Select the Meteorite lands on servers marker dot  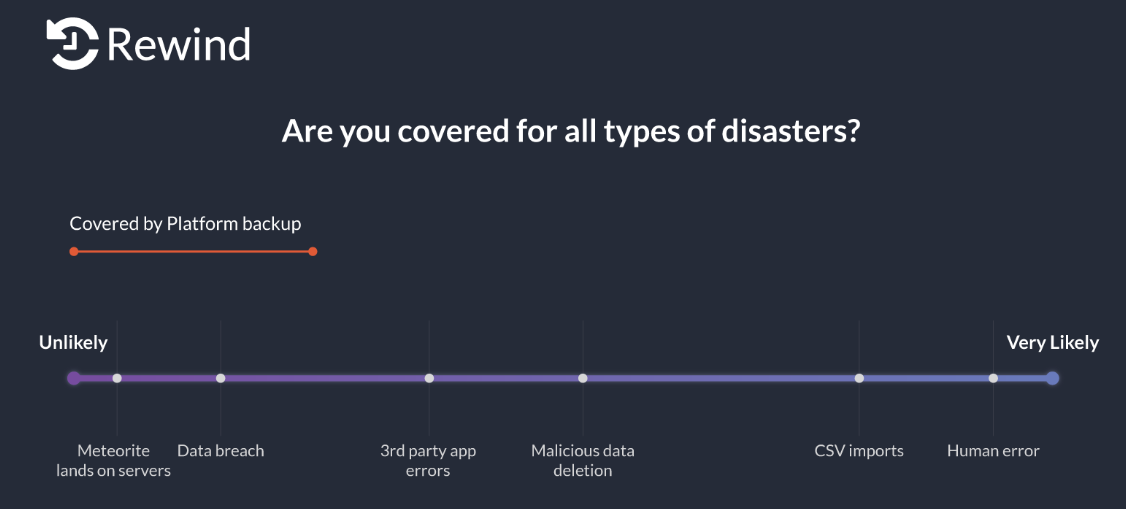click(117, 378)
